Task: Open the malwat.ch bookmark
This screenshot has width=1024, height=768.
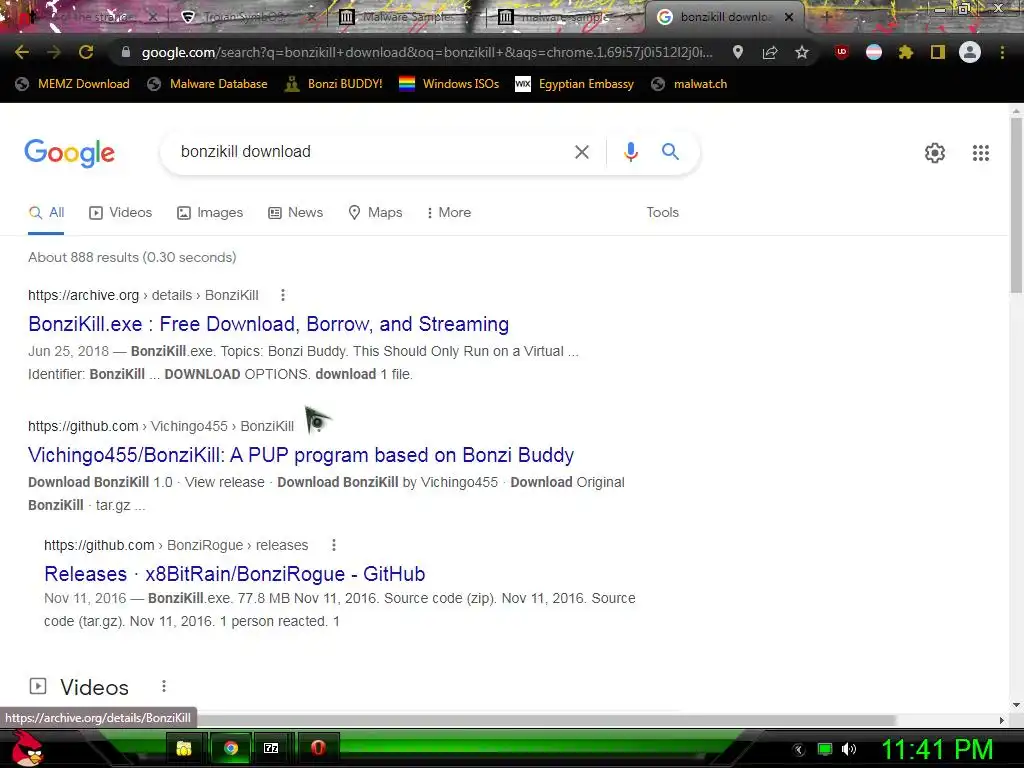Action: (x=690, y=84)
